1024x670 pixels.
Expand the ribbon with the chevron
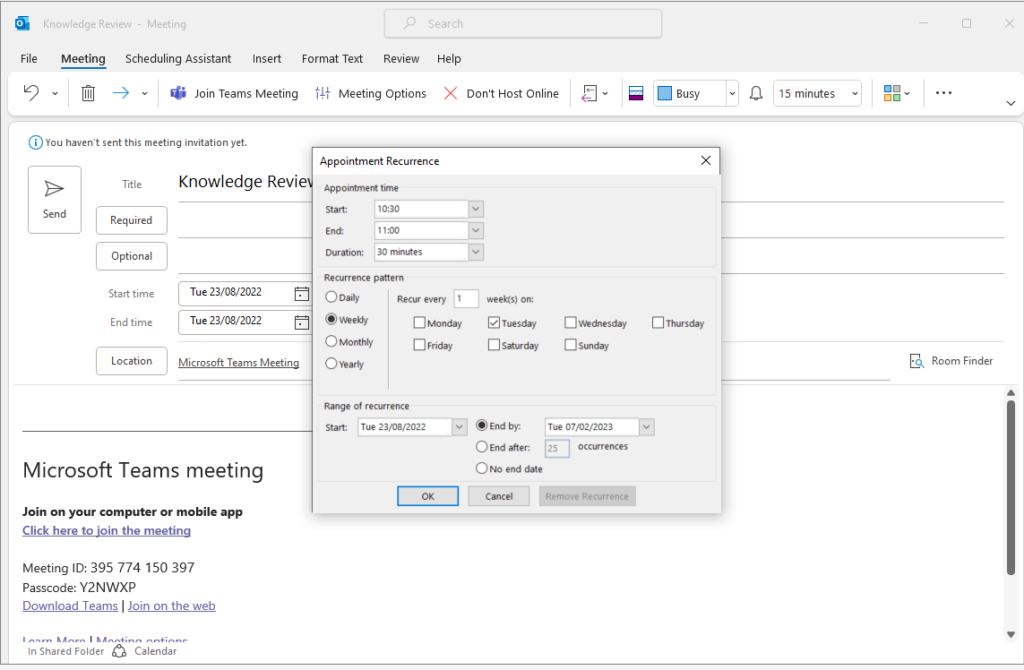pyautogui.click(x=1010, y=103)
